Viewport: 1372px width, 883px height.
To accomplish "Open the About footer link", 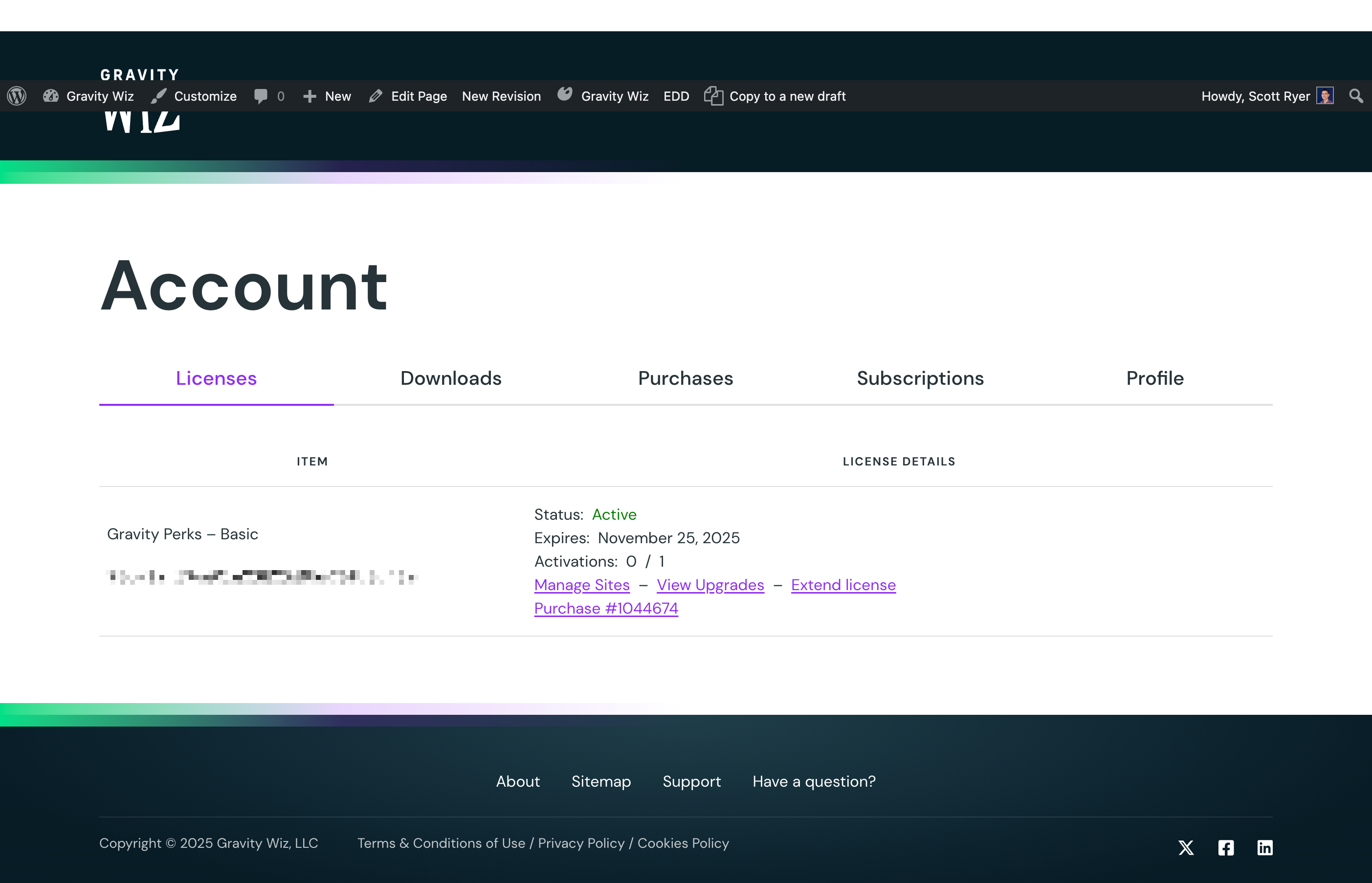I will pyautogui.click(x=518, y=781).
